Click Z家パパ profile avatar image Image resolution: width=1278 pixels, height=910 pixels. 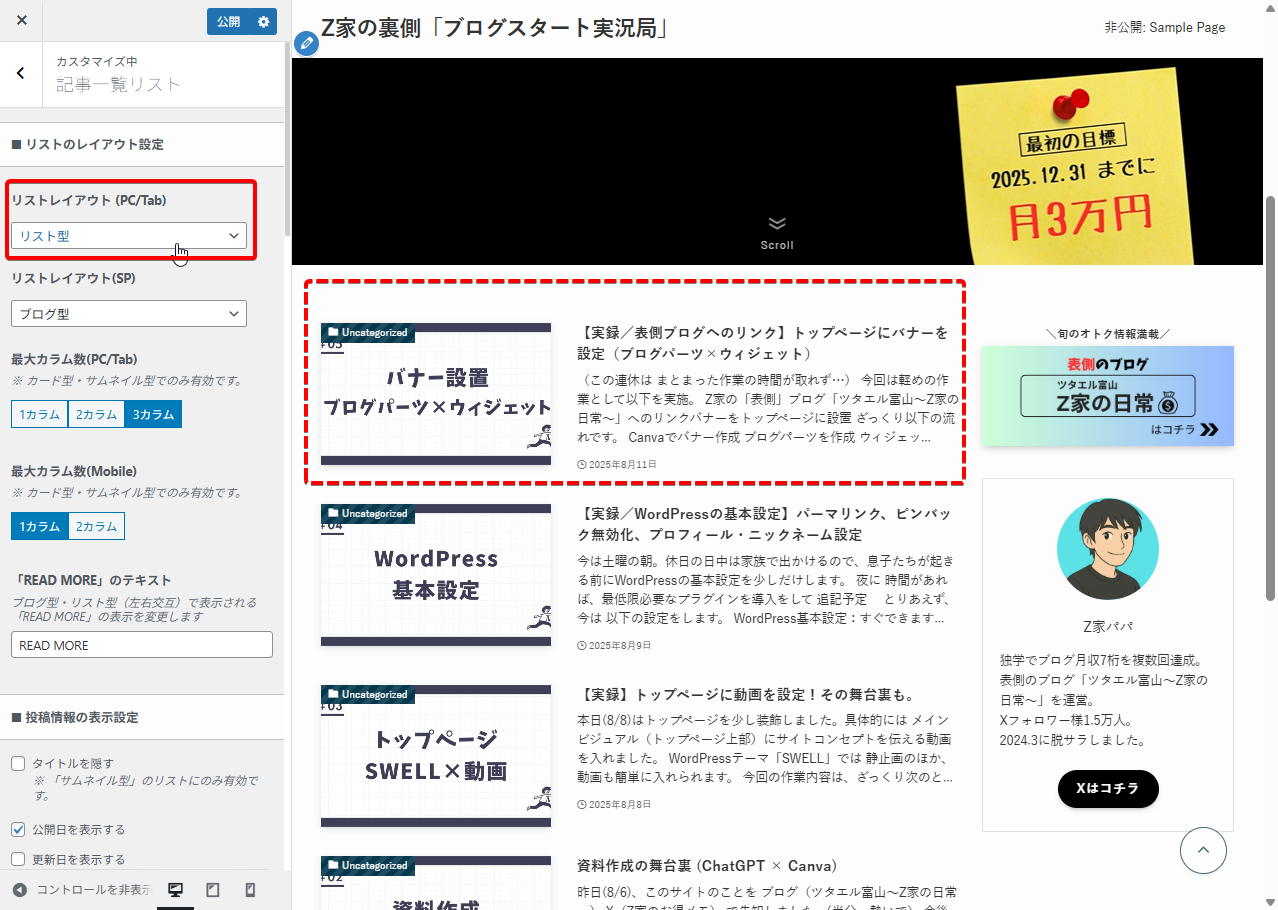[x=1108, y=550]
